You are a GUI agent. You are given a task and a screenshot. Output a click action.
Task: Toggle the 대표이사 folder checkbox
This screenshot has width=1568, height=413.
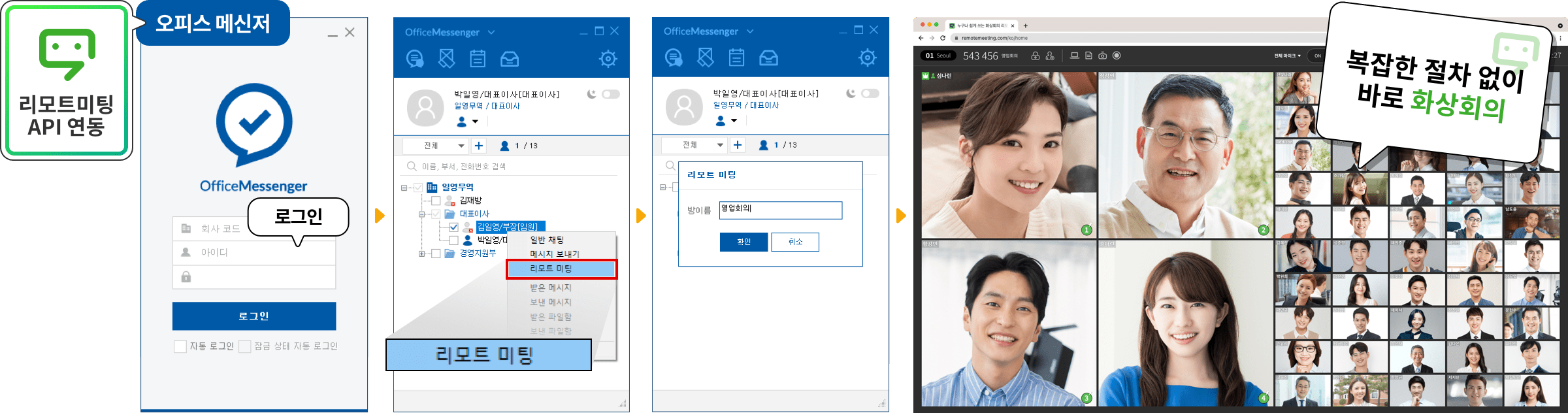(x=436, y=214)
